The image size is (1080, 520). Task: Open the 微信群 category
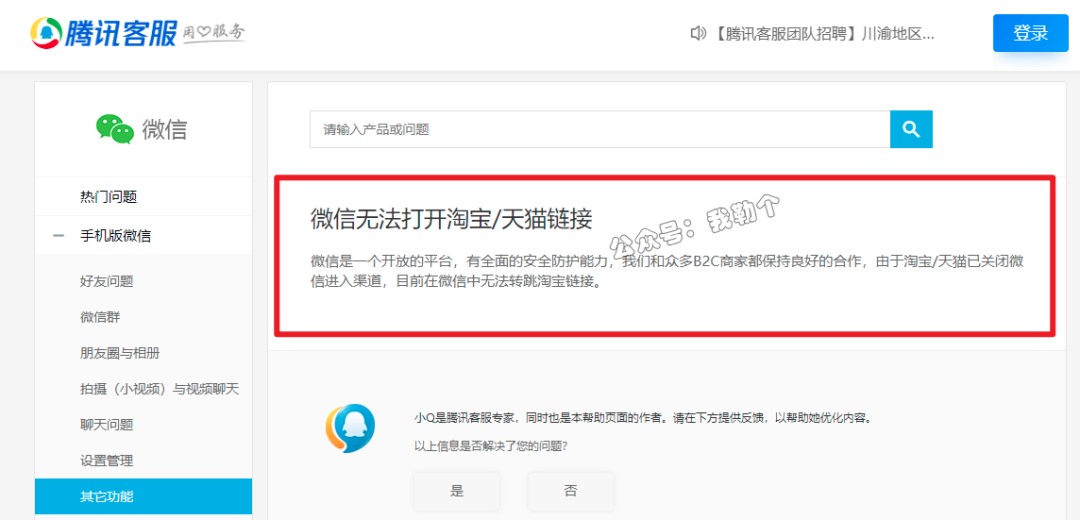[x=101, y=318]
